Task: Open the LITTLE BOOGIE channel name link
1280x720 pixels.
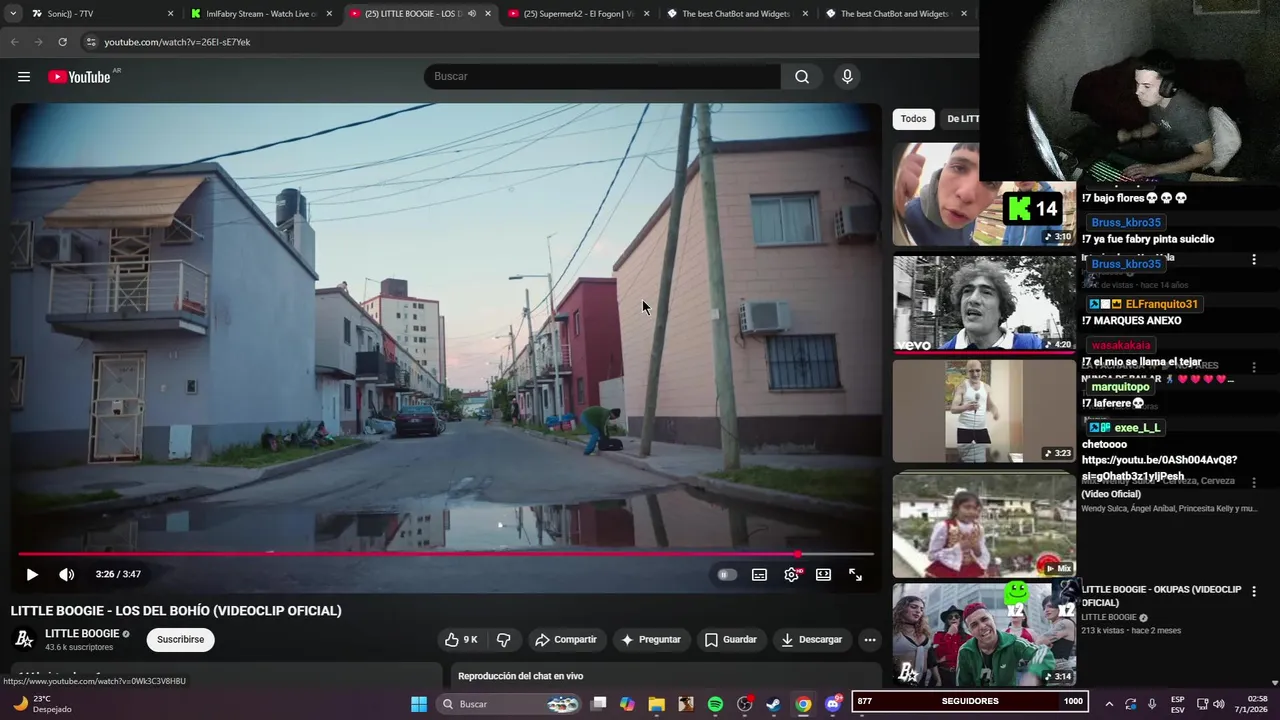Action: pos(82,634)
